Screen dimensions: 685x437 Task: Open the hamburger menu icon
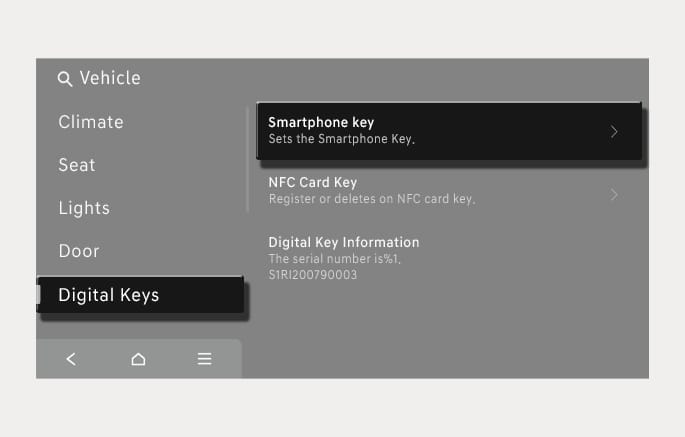click(x=204, y=359)
